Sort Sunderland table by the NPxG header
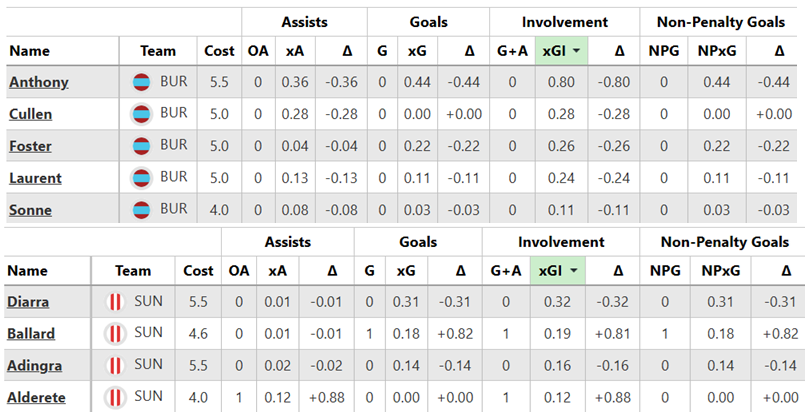Image resolution: width=808 pixels, height=416 pixels. (717, 271)
